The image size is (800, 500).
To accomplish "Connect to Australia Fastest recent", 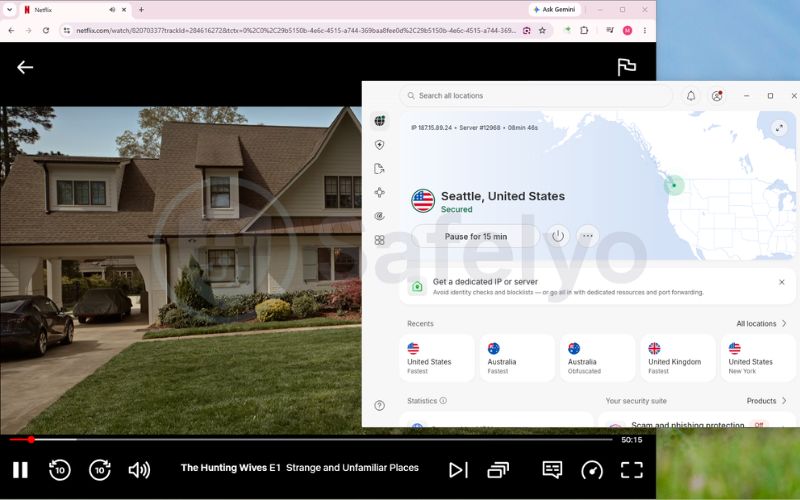I will 517,358.
